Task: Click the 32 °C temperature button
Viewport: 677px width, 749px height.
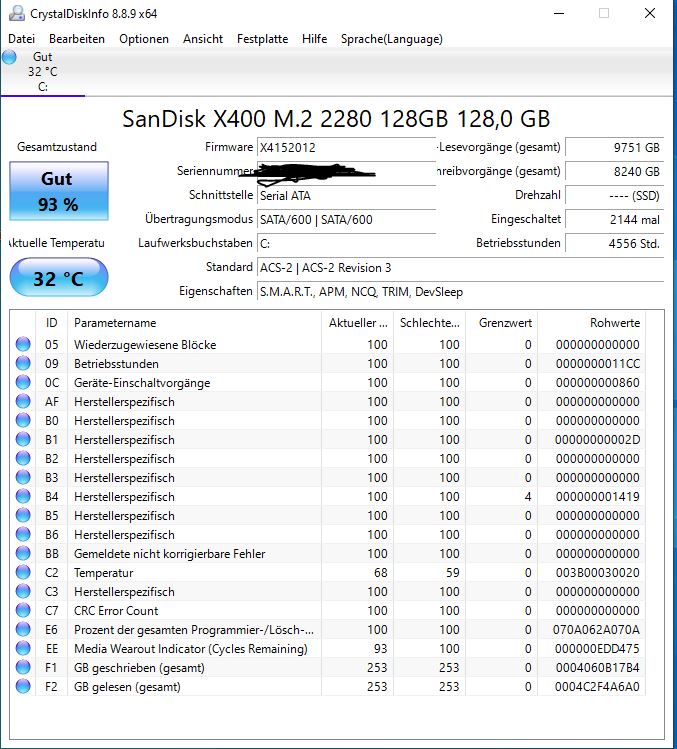Action: [x=59, y=278]
